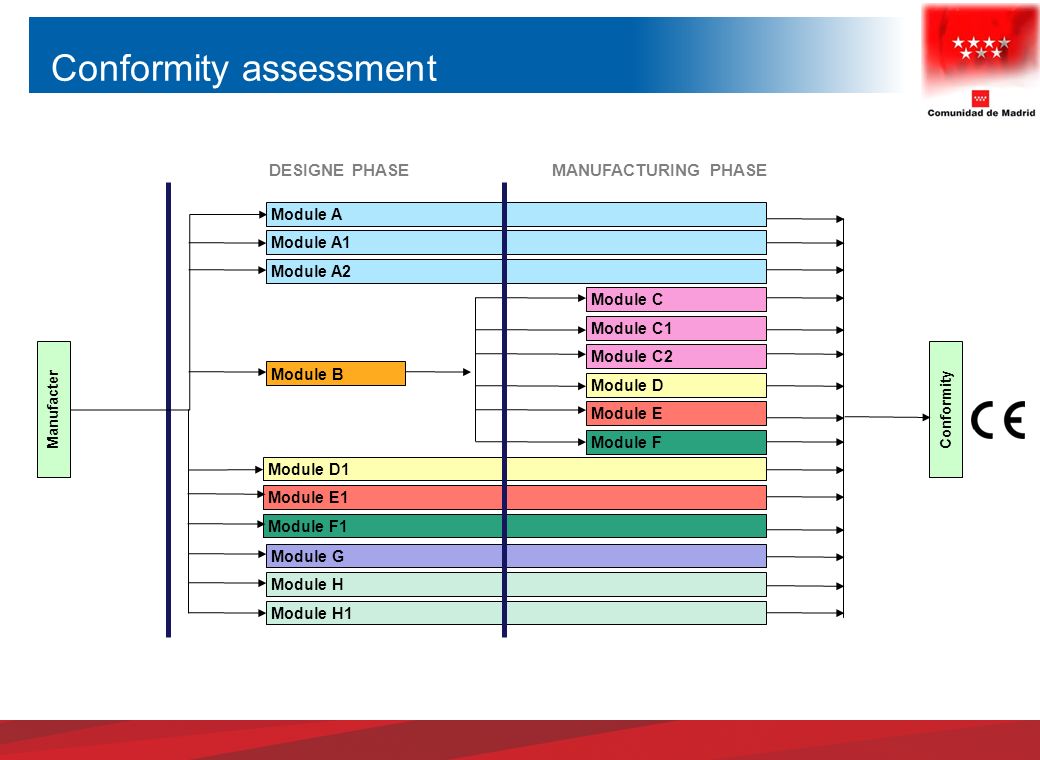
Task: Select the Module D1 bar
Action: coord(515,469)
